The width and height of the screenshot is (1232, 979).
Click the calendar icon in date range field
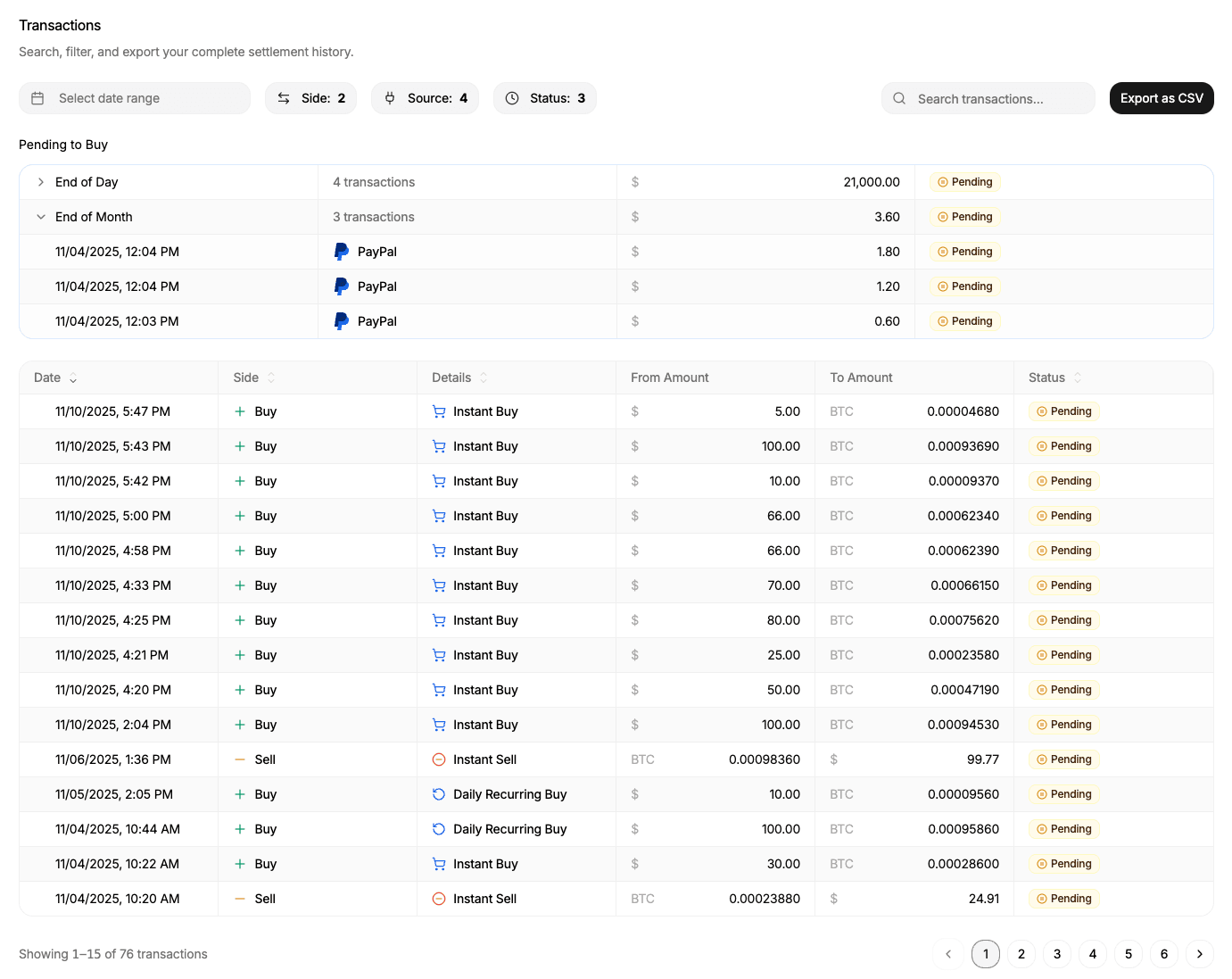tap(37, 98)
